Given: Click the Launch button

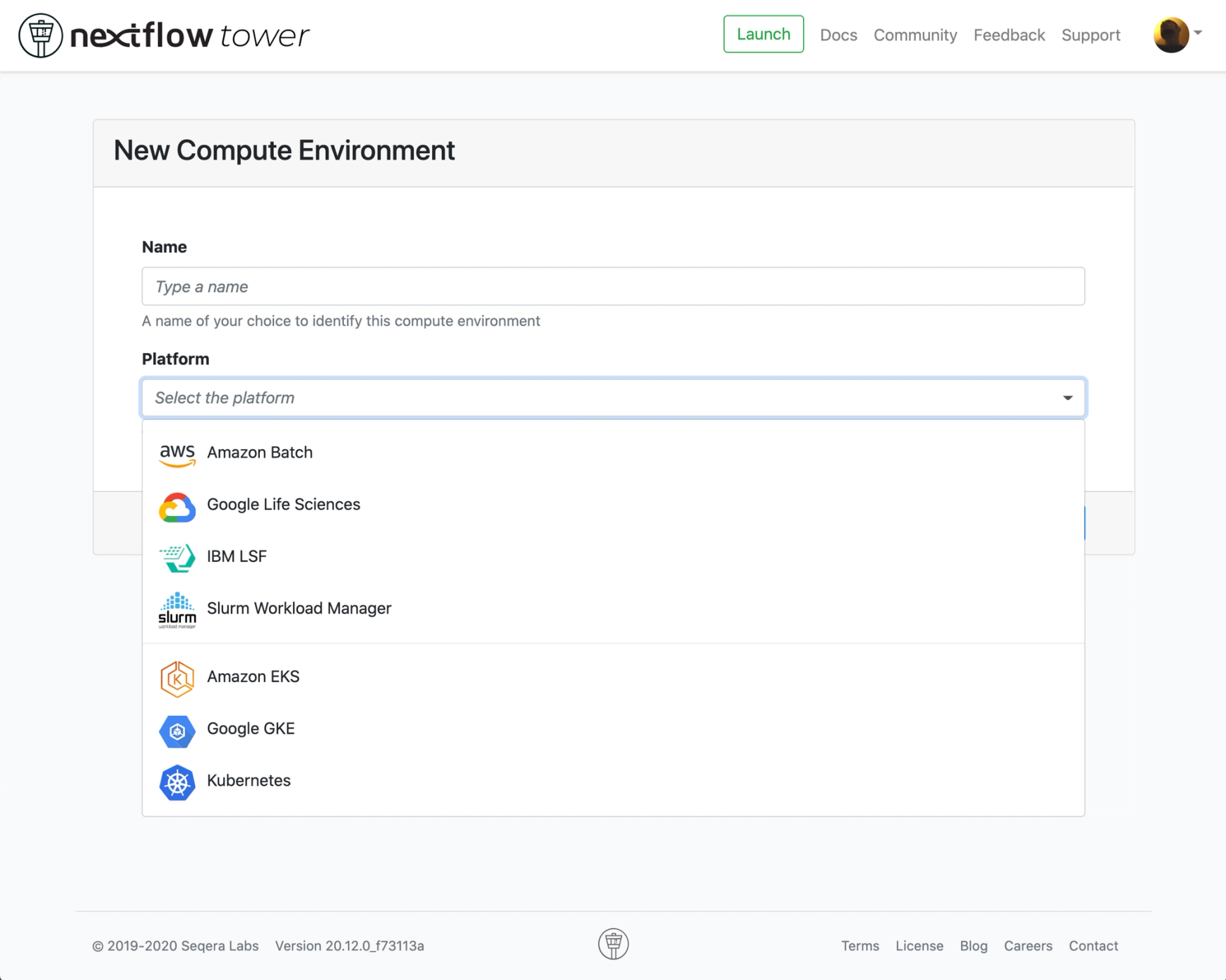Looking at the screenshot, I should (x=763, y=34).
